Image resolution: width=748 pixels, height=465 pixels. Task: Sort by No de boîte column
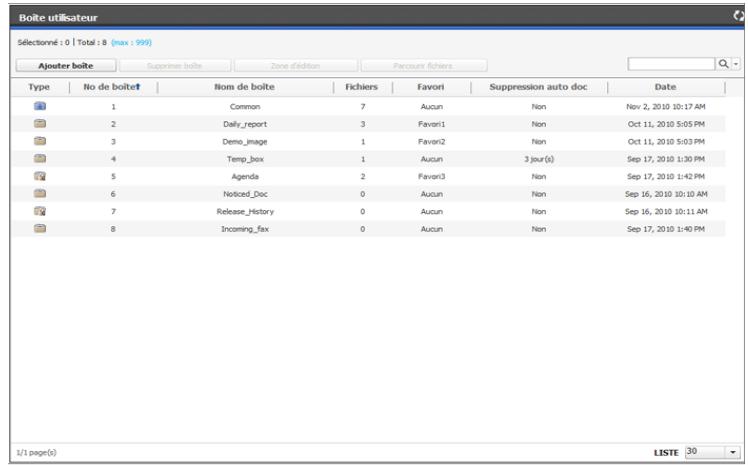pyautogui.click(x=112, y=87)
